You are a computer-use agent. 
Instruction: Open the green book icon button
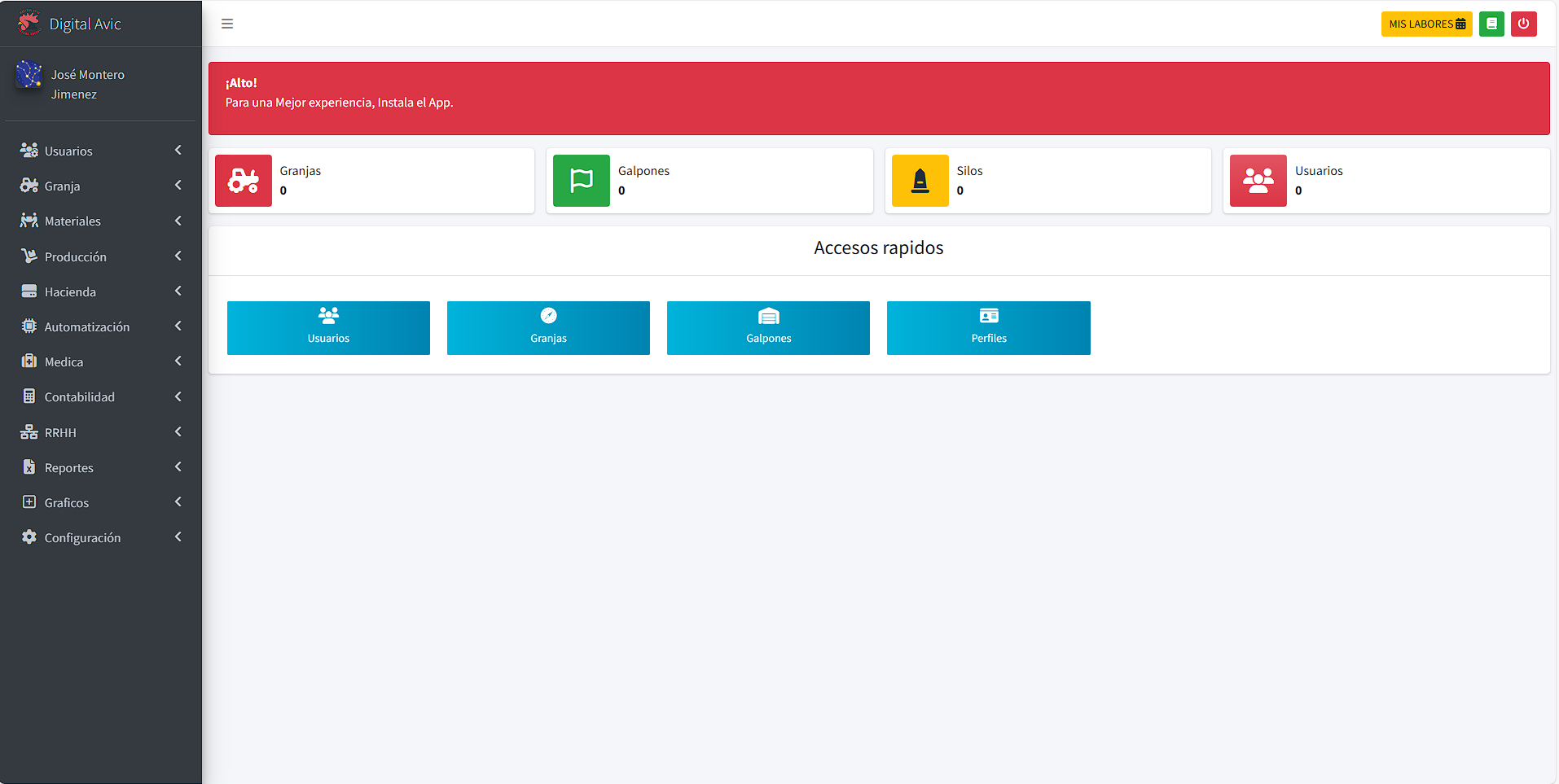click(x=1491, y=24)
